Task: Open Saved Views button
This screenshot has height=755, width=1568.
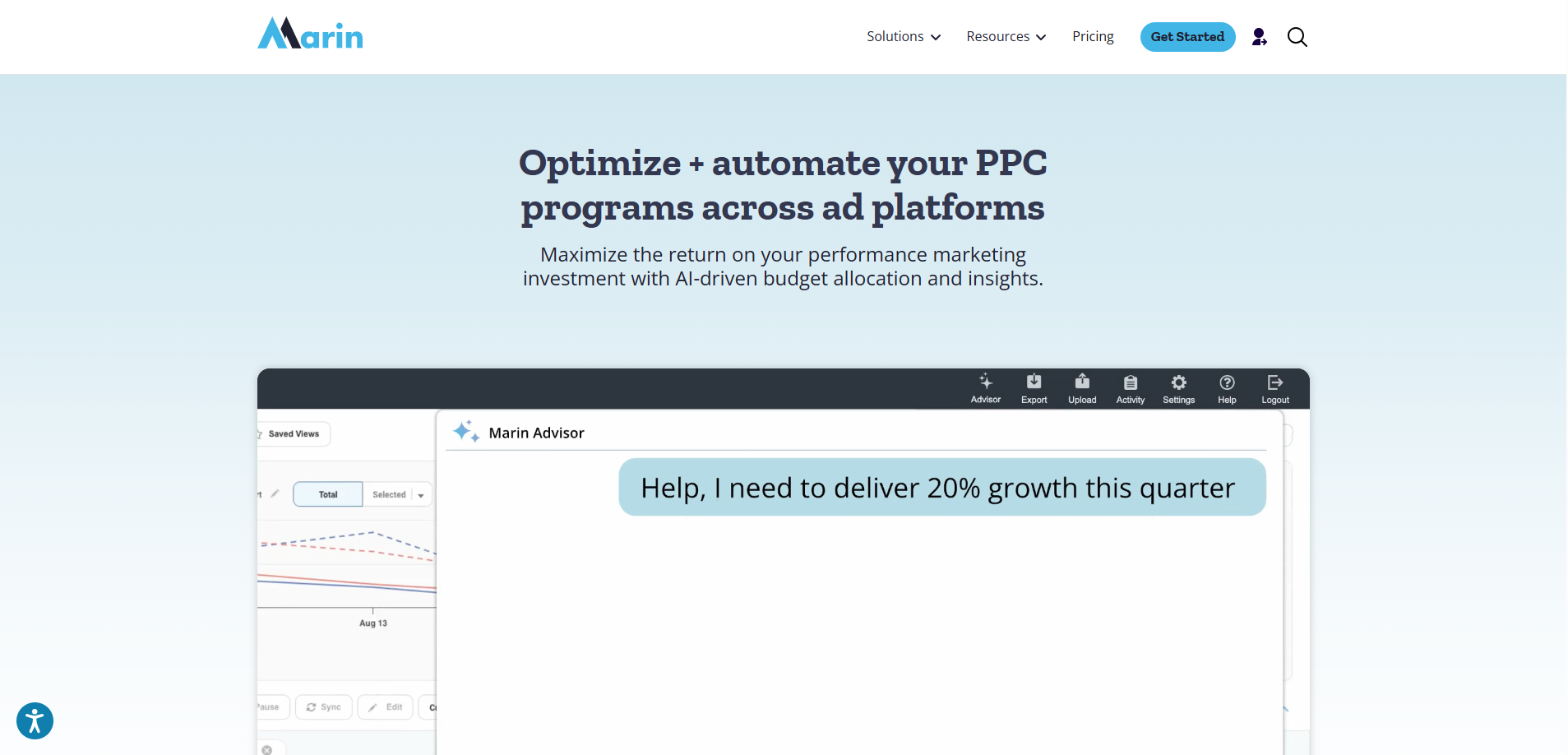Action: pyautogui.click(x=293, y=433)
